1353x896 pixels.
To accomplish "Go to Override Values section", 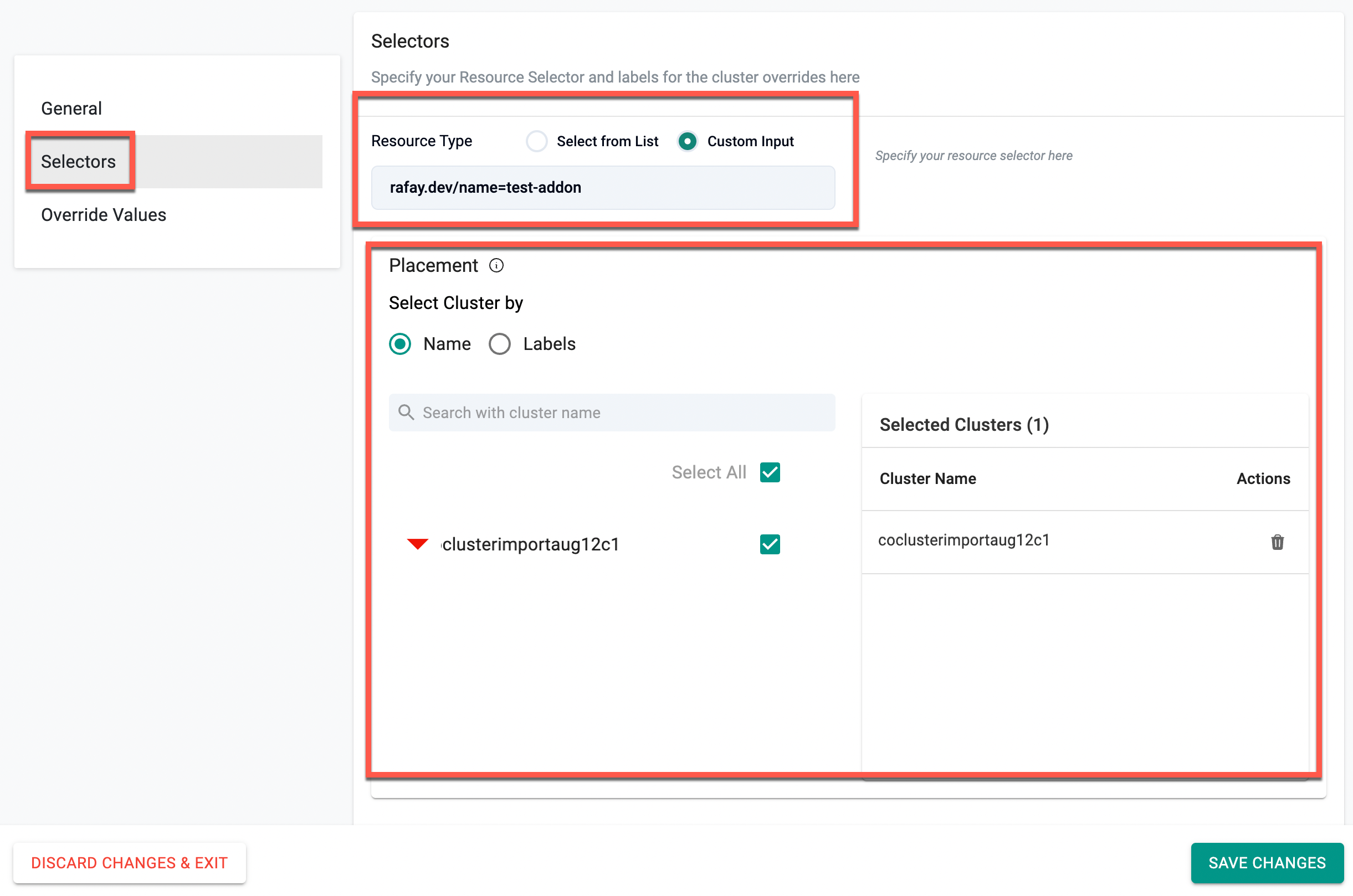I will pos(104,215).
